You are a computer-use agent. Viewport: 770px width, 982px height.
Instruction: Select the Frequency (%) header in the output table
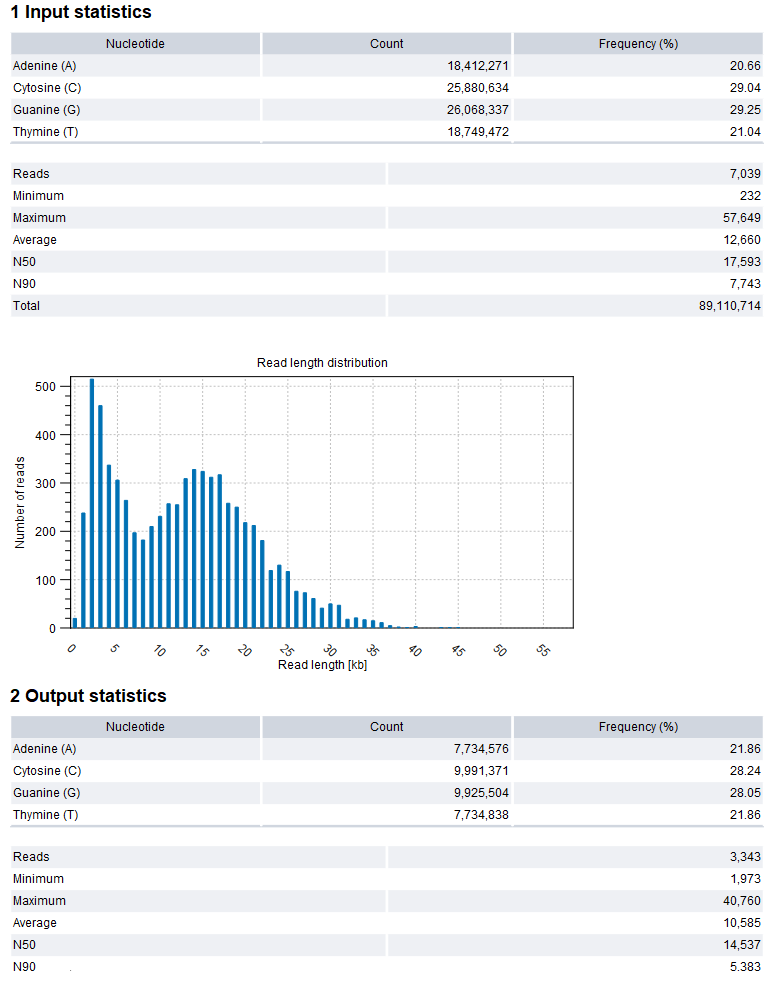[638, 727]
